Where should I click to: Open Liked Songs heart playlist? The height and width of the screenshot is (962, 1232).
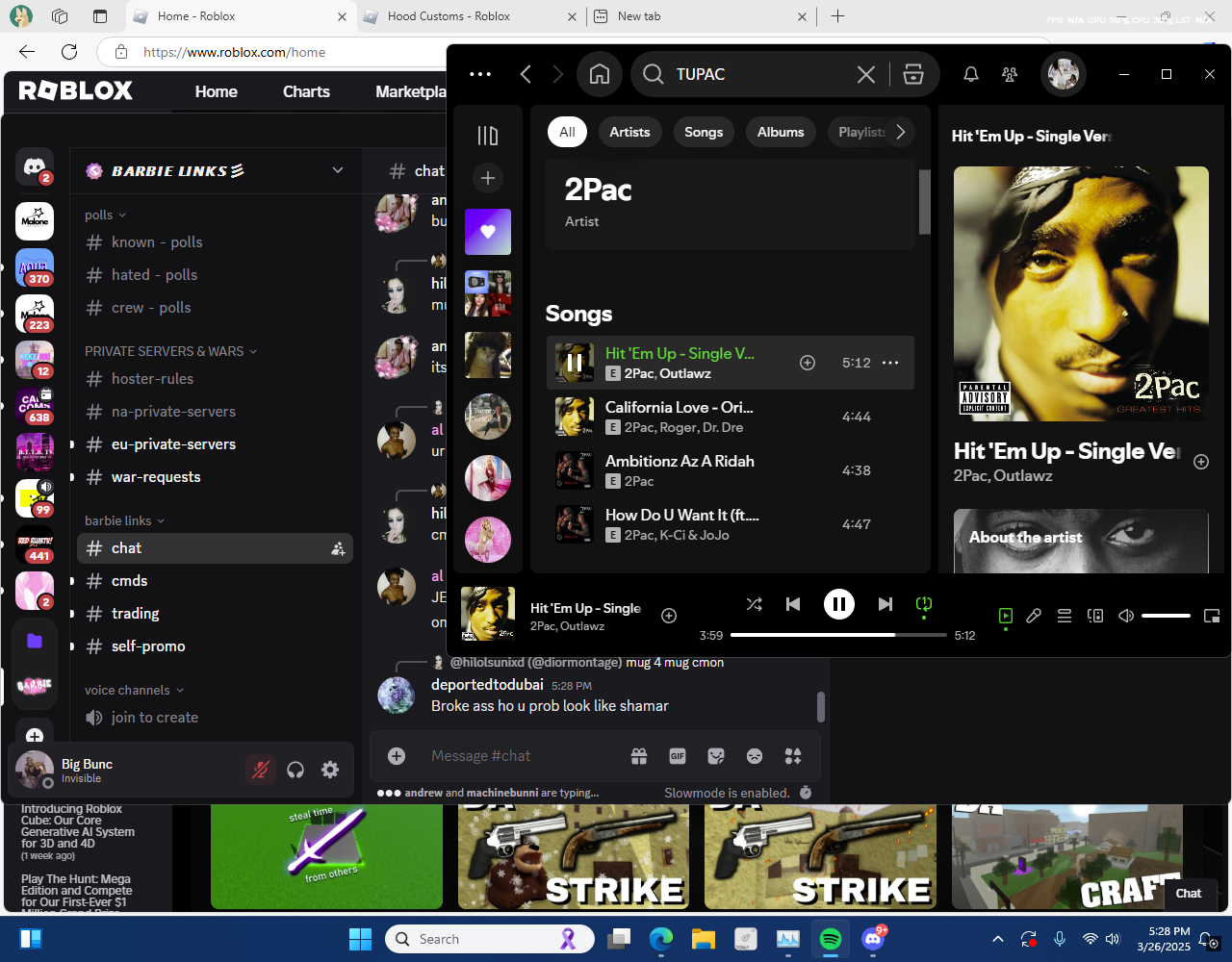[488, 232]
